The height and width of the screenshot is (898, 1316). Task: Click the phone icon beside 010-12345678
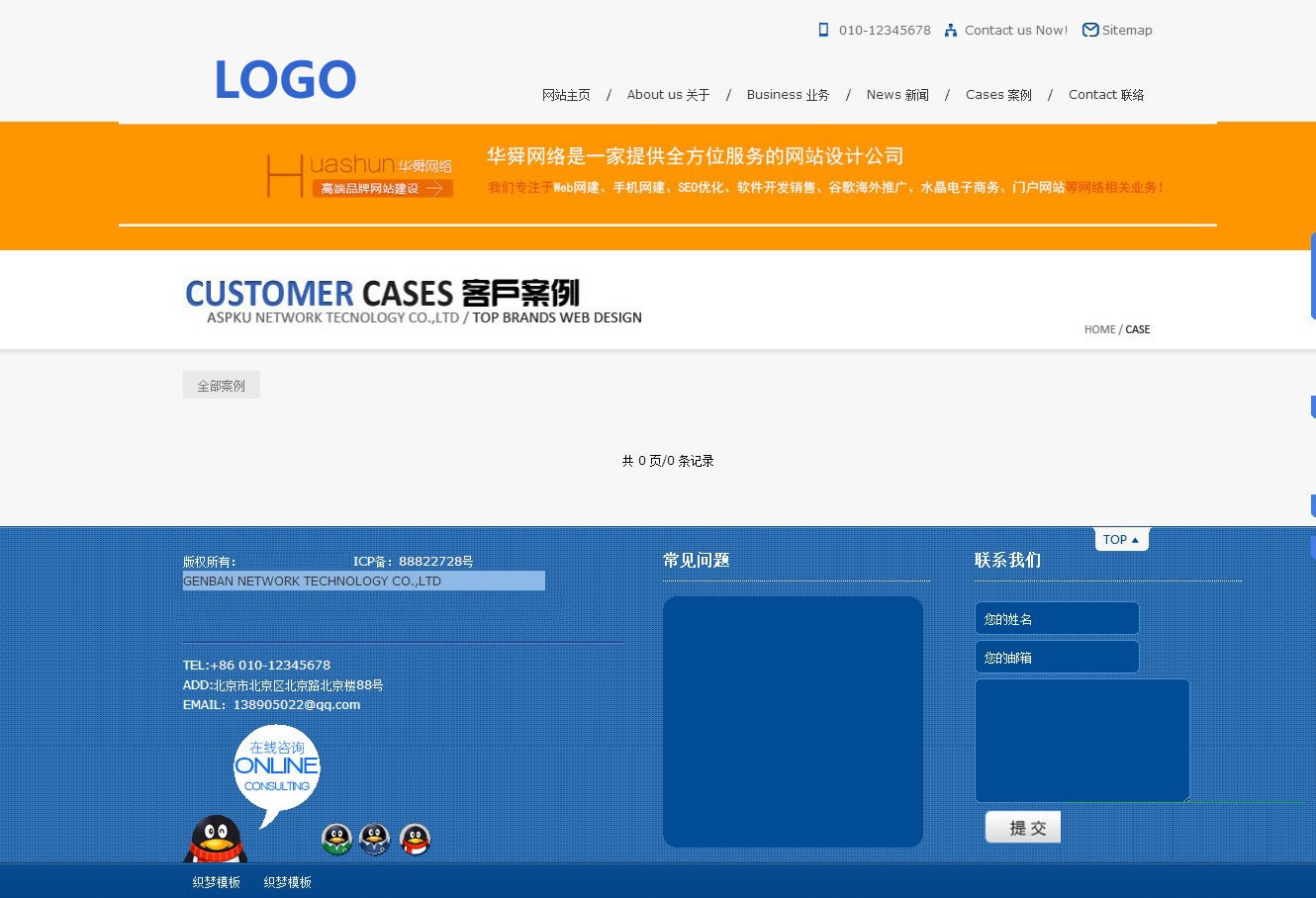(x=823, y=30)
